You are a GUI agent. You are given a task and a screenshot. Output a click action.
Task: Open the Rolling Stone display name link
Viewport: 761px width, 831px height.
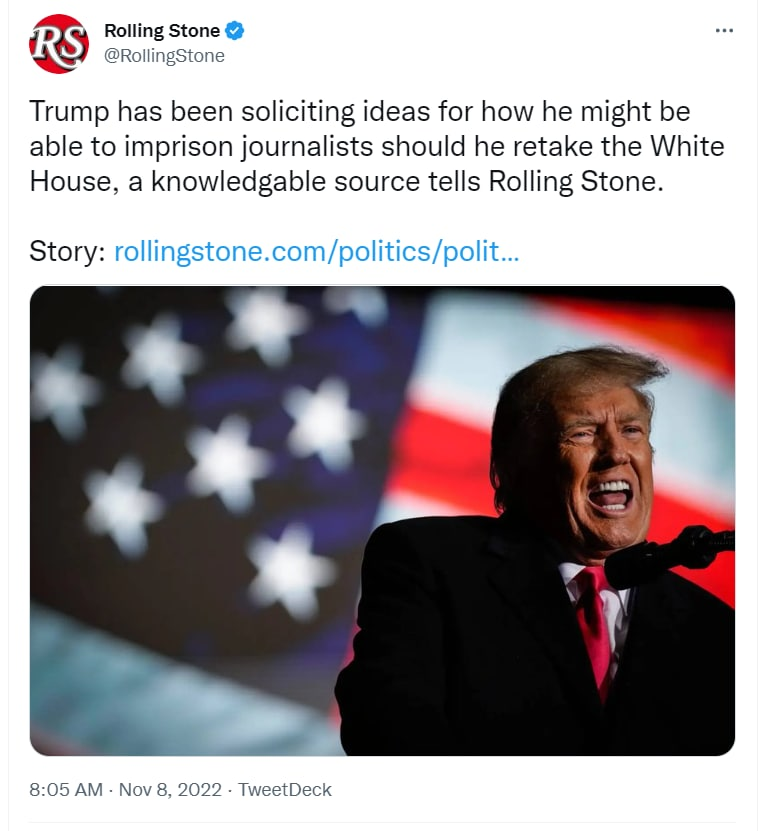(162, 31)
